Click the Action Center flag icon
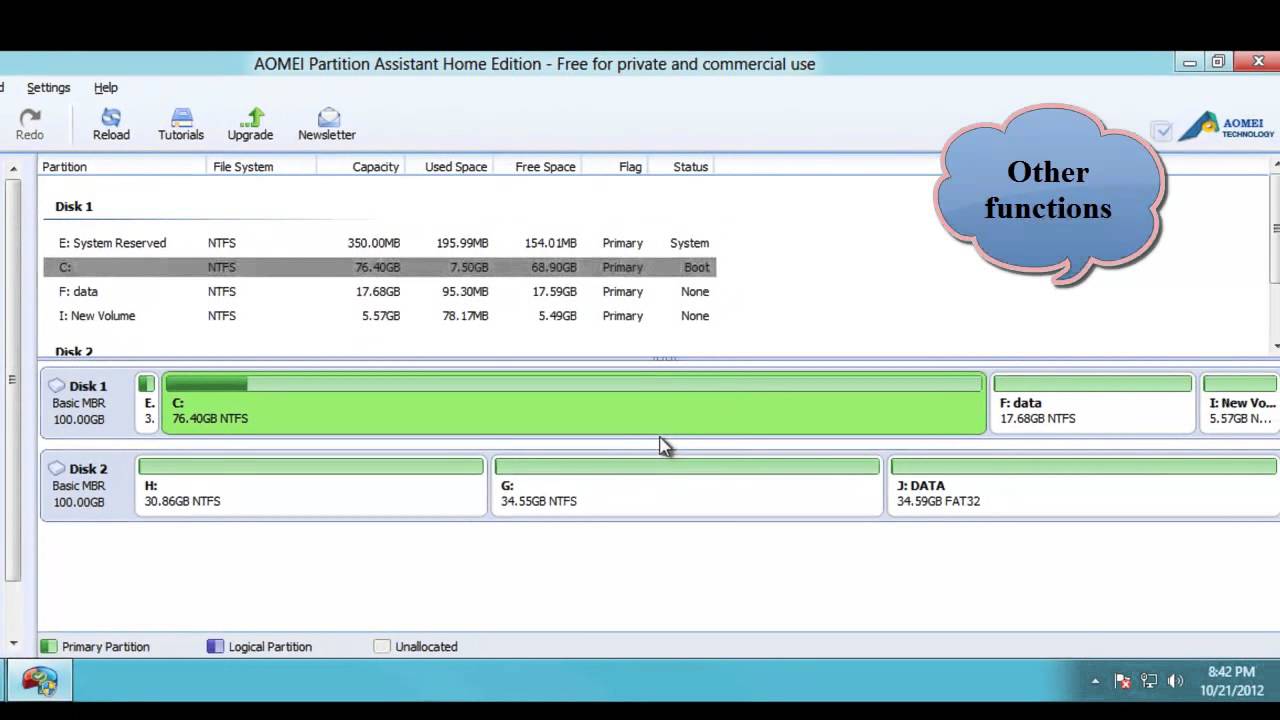Screen dimensions: 1280x720 pyautogui.click(x=1122, y=681)
